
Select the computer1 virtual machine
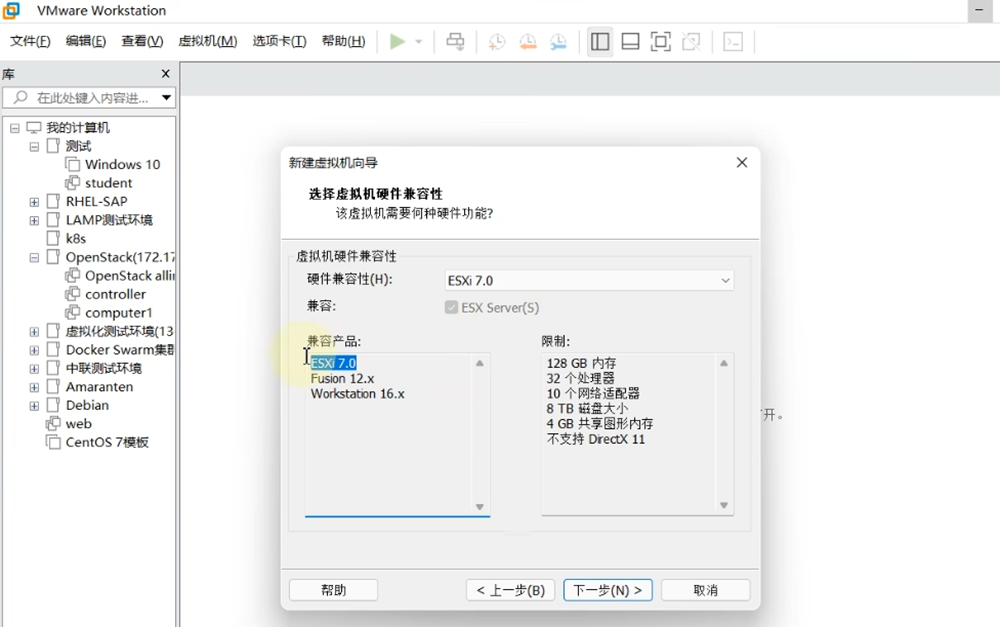click(118, 313)
